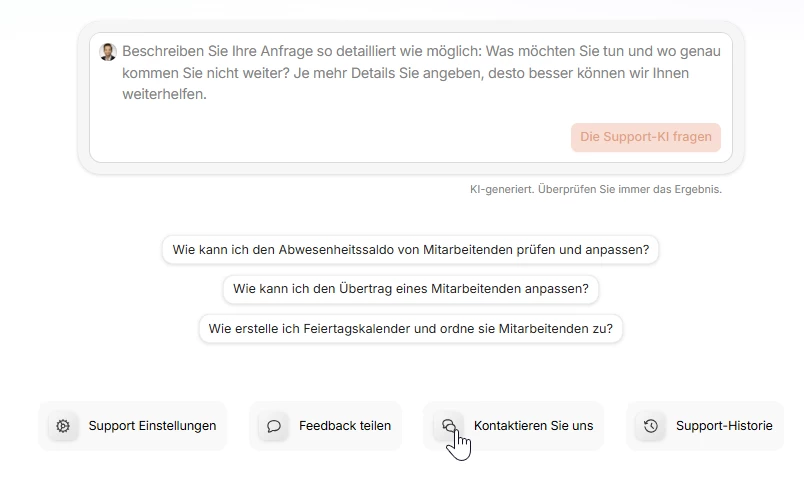Select the Übertrag eines Mitarbeitenden anpassen suggestion
The height and width of the screenshot is (478, 804).
click(x=411, y=289)
